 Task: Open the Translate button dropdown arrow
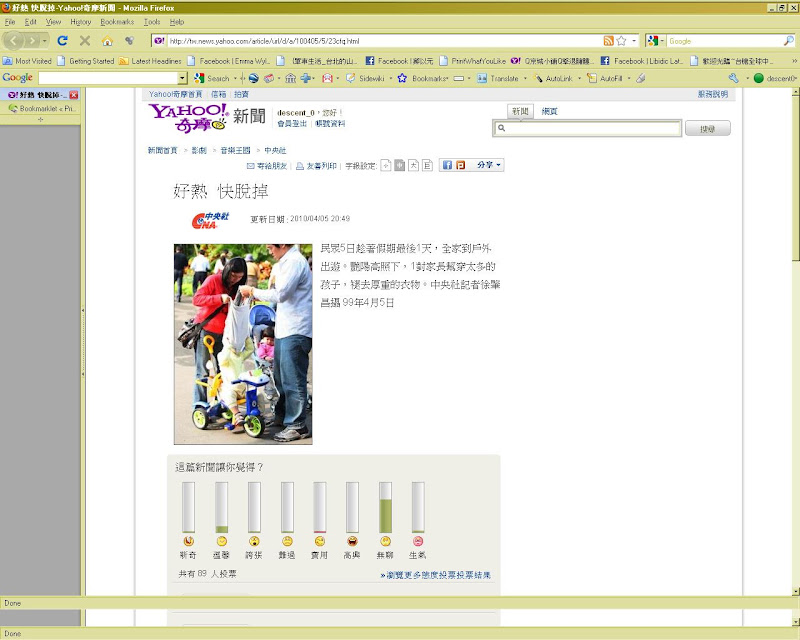click(525, 78)
